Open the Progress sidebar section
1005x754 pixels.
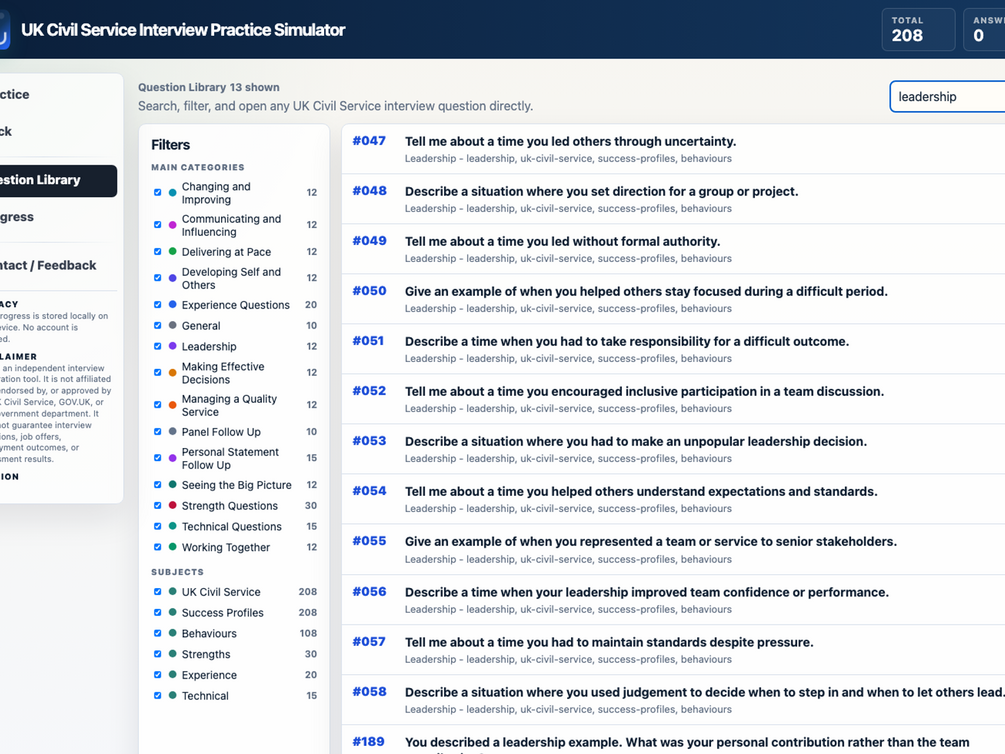coord(58,217)
